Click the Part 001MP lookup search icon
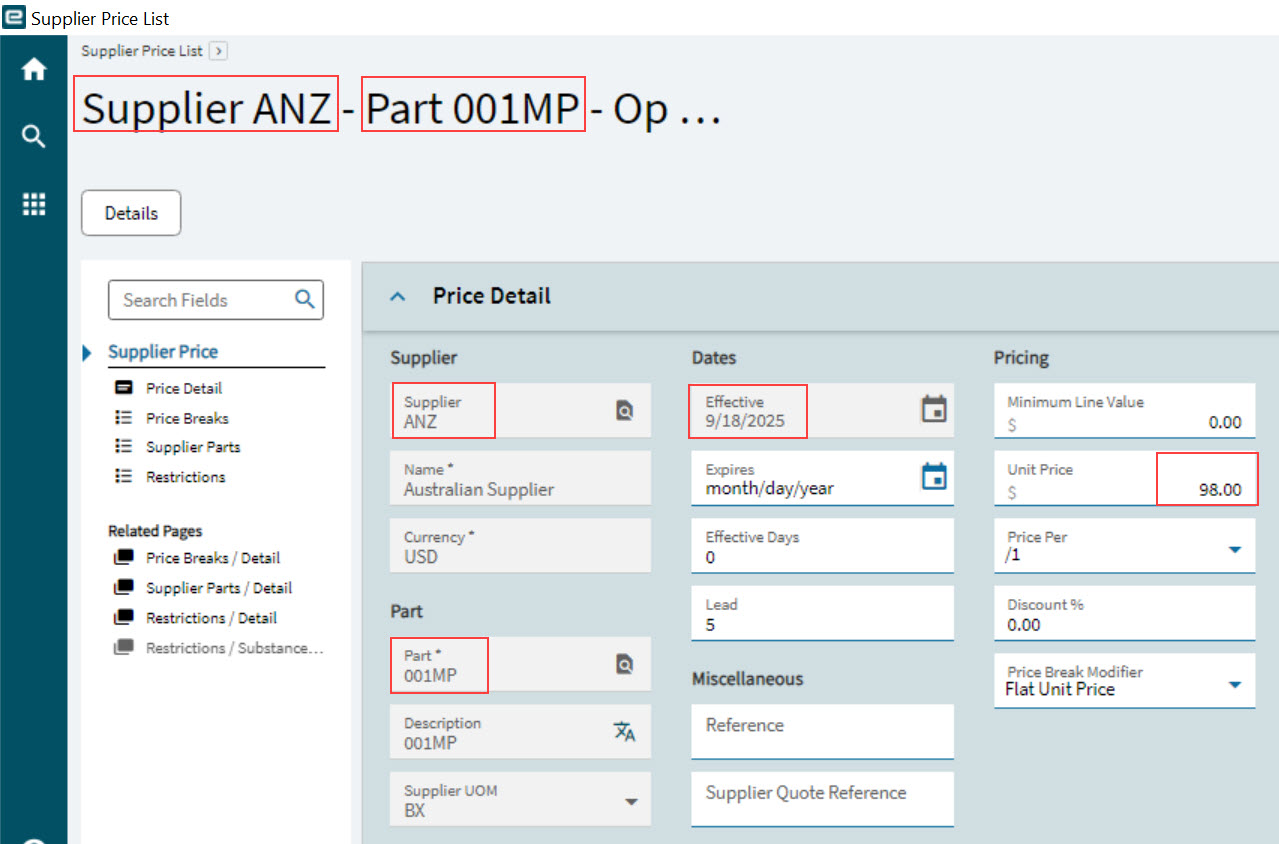 624,664
